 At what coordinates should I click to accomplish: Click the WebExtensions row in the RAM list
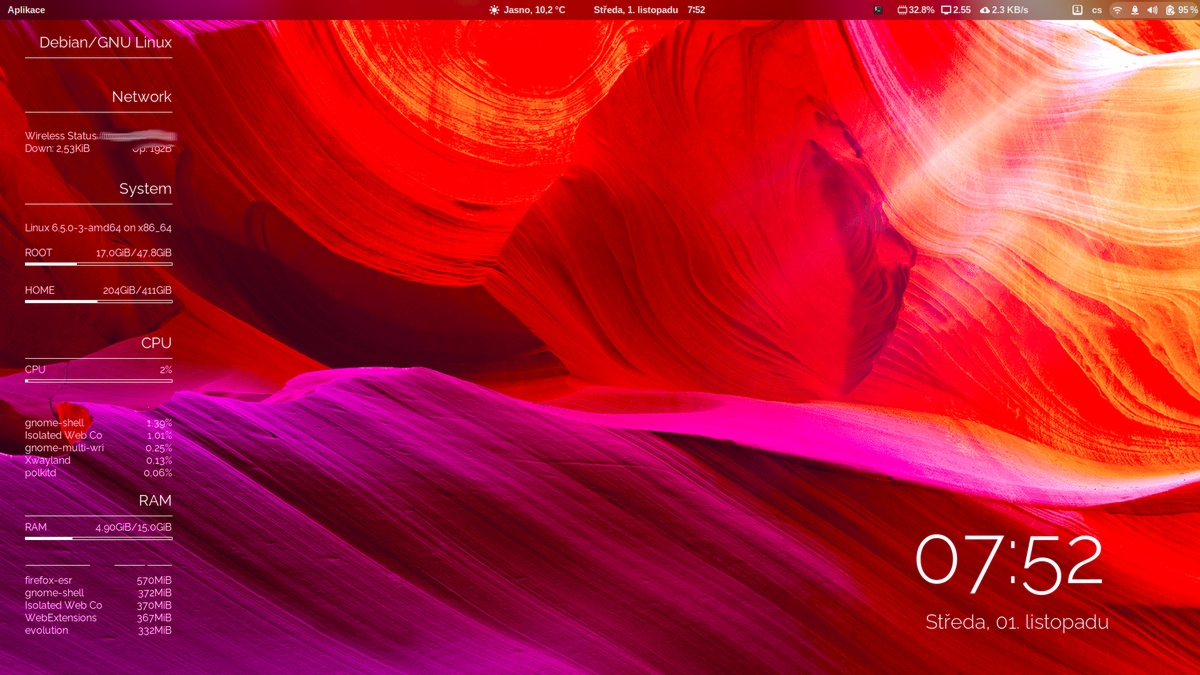pos(98,618)
